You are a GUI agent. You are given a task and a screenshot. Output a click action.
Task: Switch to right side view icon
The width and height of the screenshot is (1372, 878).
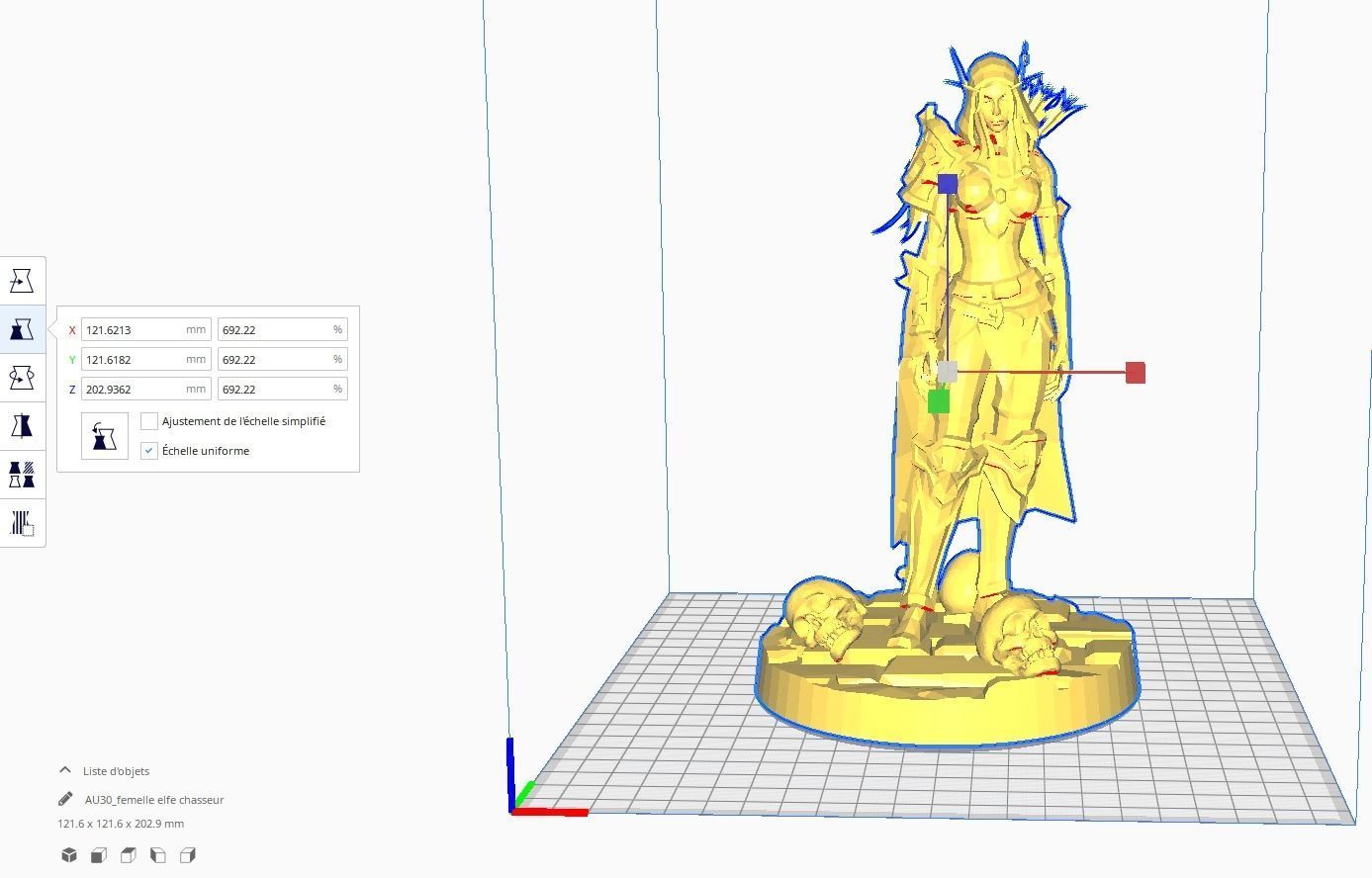[x=188, y=855]
